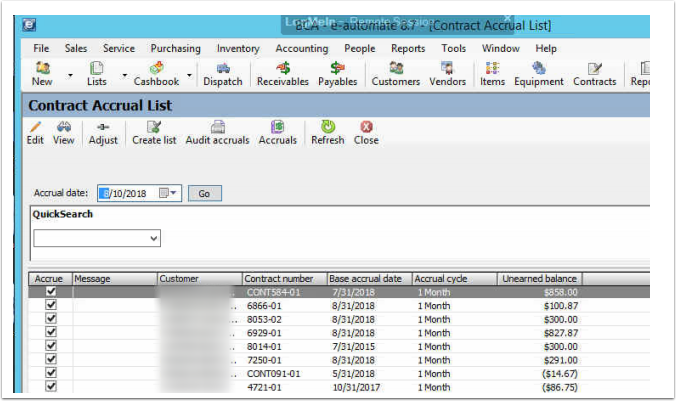This screenshot has width=676, height=401.
Task: Run the Audit accruals tool
Action: pos(217,133)
